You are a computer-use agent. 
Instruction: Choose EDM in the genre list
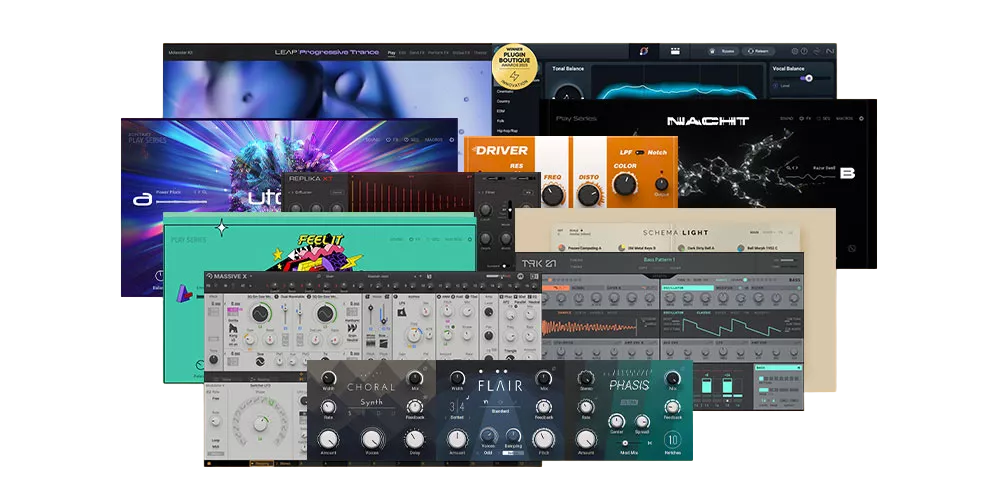(x=501, y=111)
